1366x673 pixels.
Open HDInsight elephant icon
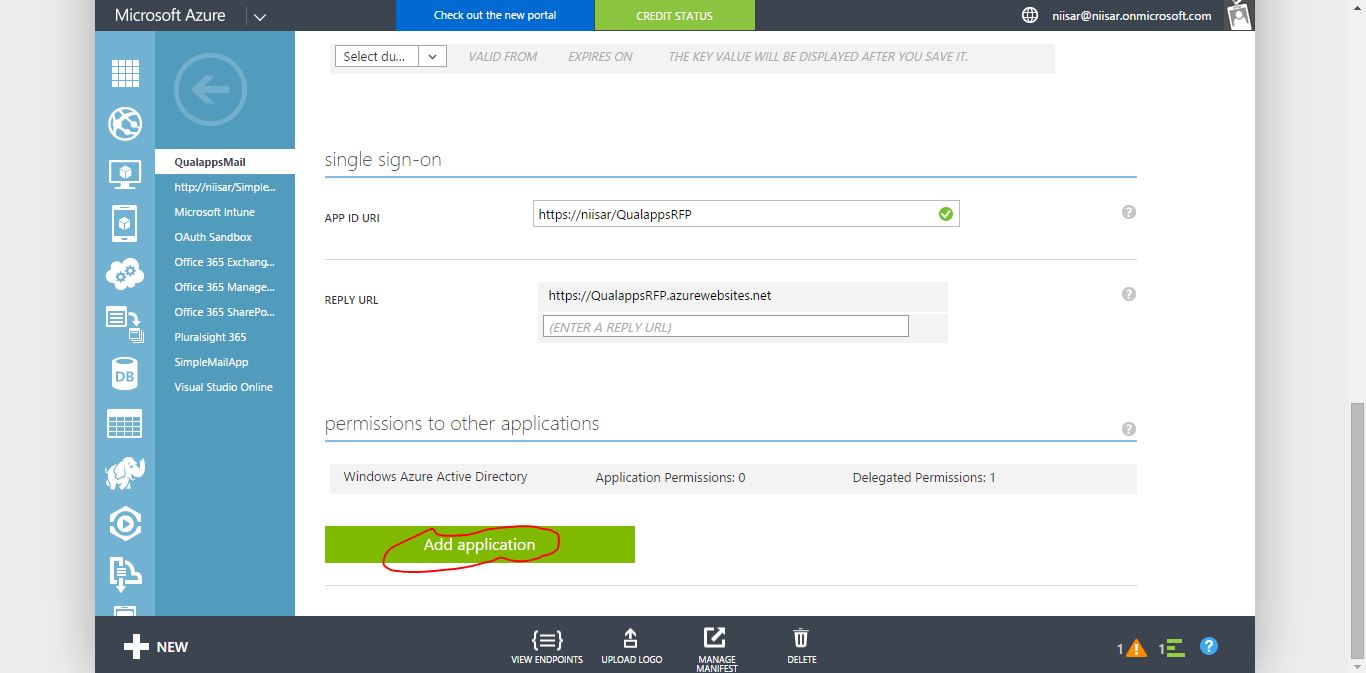click(125, 474)
